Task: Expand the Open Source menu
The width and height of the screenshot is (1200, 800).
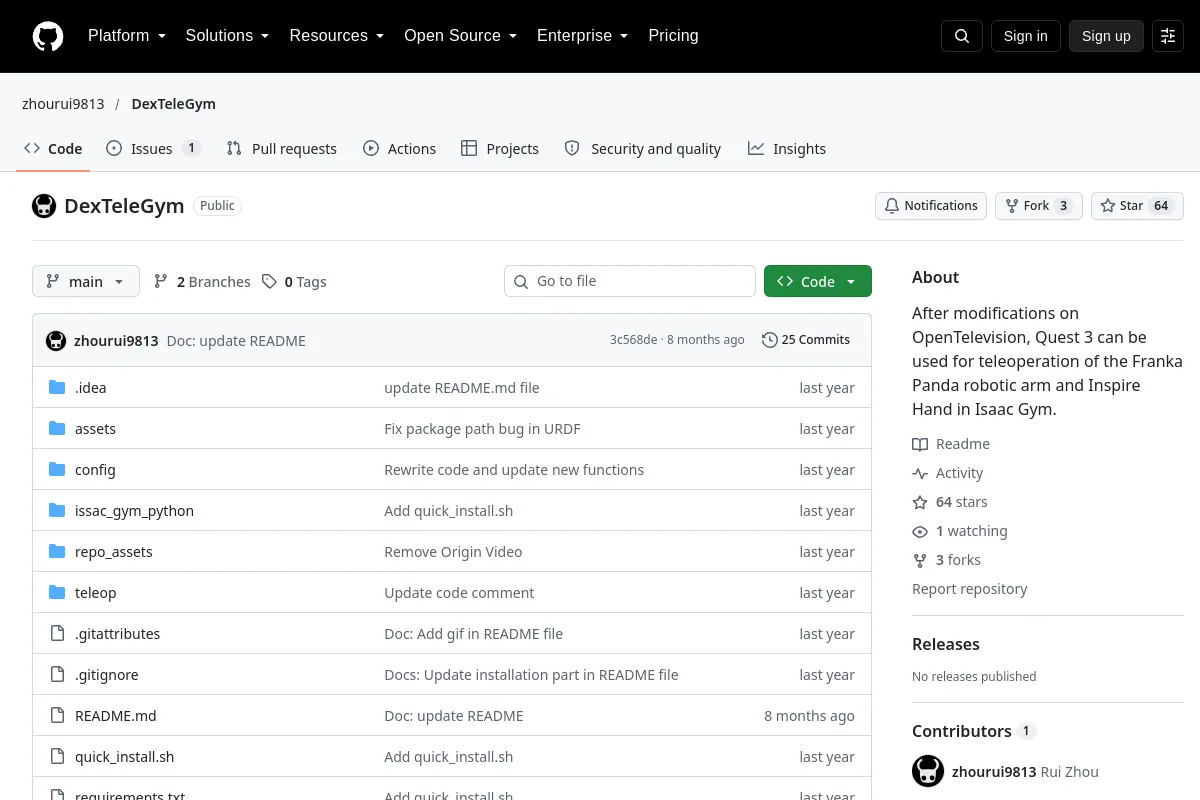Action: pyautogui.click(x=460, y=36)
